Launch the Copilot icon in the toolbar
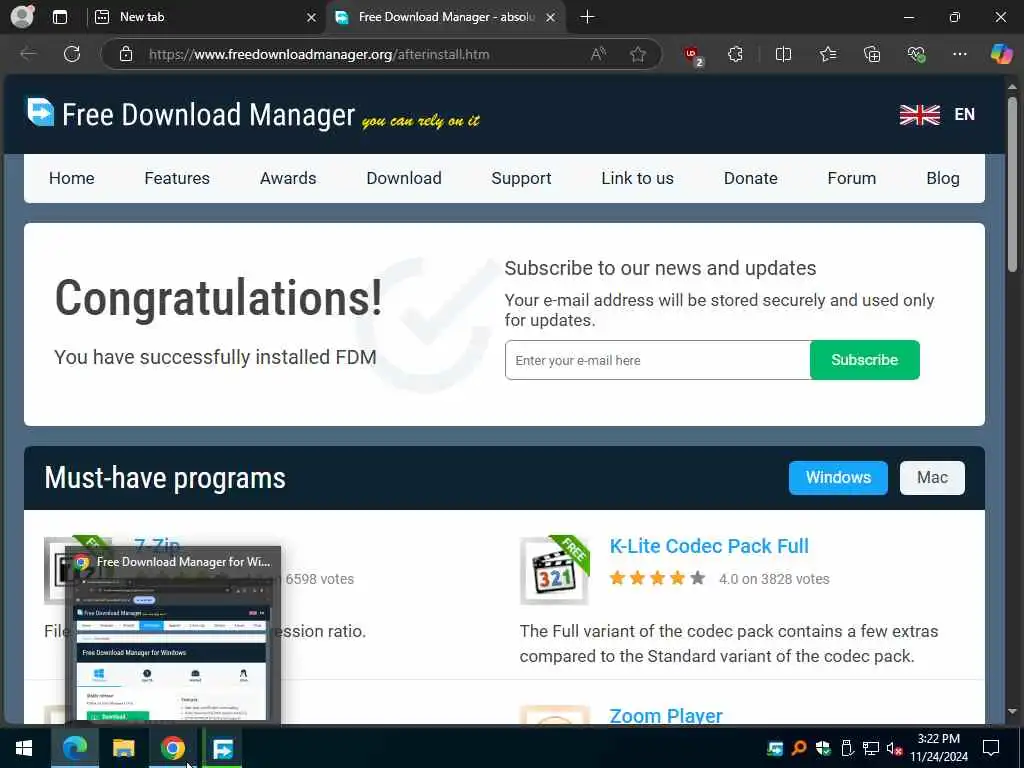The width and height of the screenshot is (1024, 768). click(1001, 54)
